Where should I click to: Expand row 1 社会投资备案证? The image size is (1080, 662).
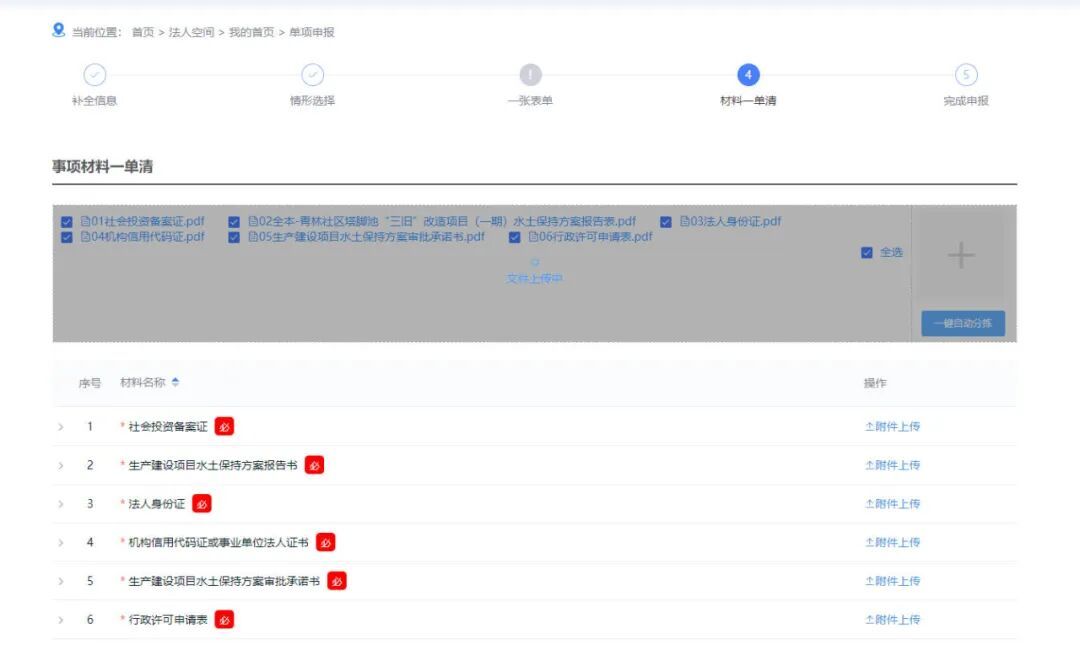coord(61,427)
